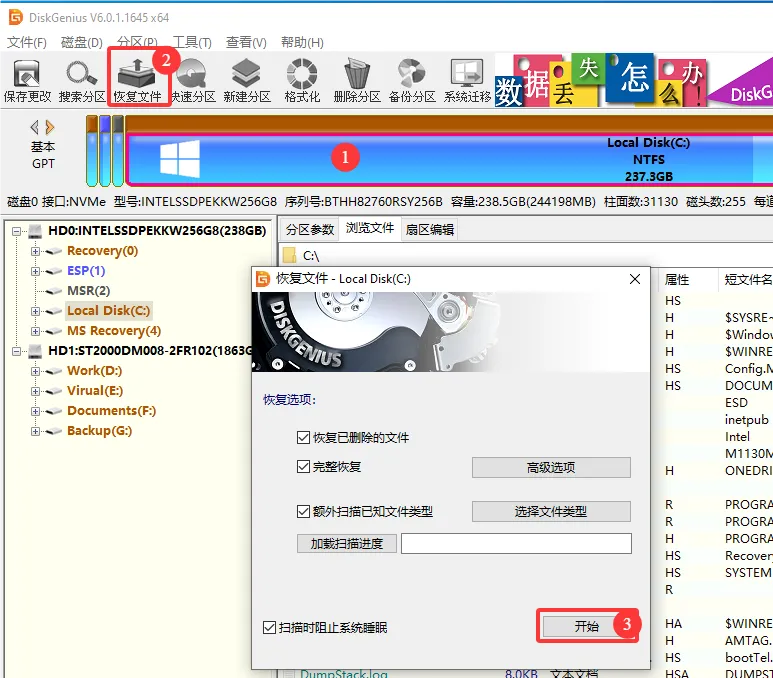This screenshot has width=773, height=678.
Task: Select Work(D:) in the disk tree
Action: click(94, 371)
